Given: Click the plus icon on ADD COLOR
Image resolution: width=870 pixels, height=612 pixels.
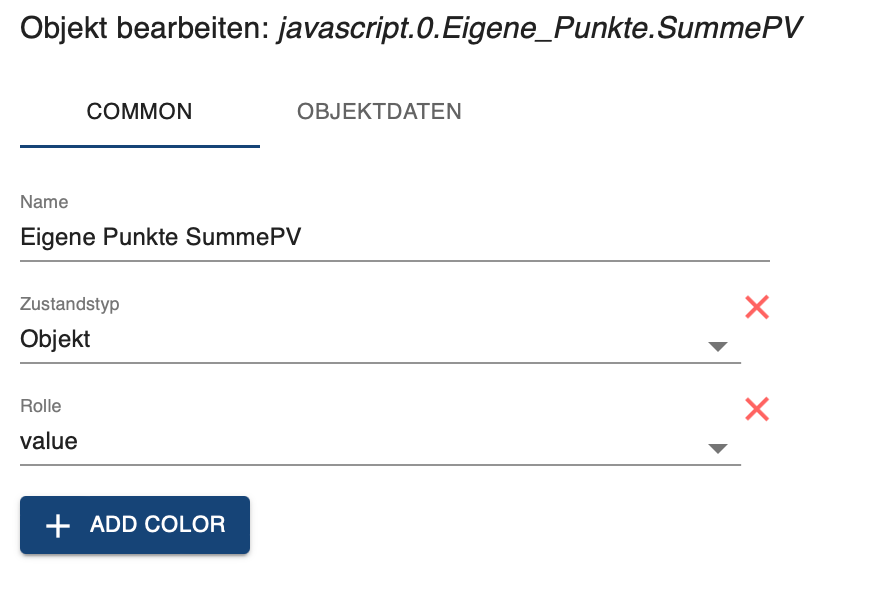Looking at the screenshot, I should [x=58, y=526].
